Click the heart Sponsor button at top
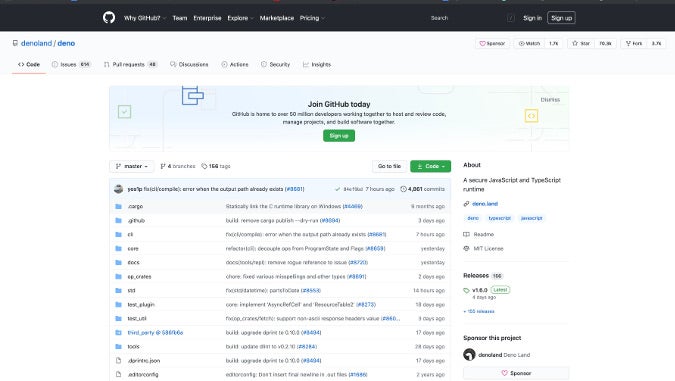The height and width of the screenshot is (381, 675). click(492, 43)
